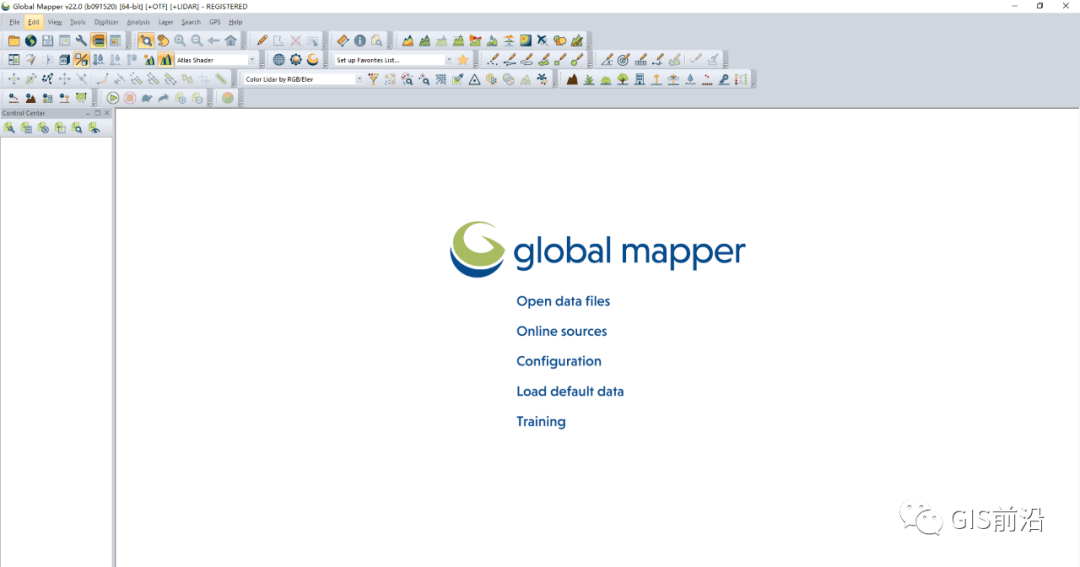Select the Feature Info 'i' tool

tap(360, 41)
